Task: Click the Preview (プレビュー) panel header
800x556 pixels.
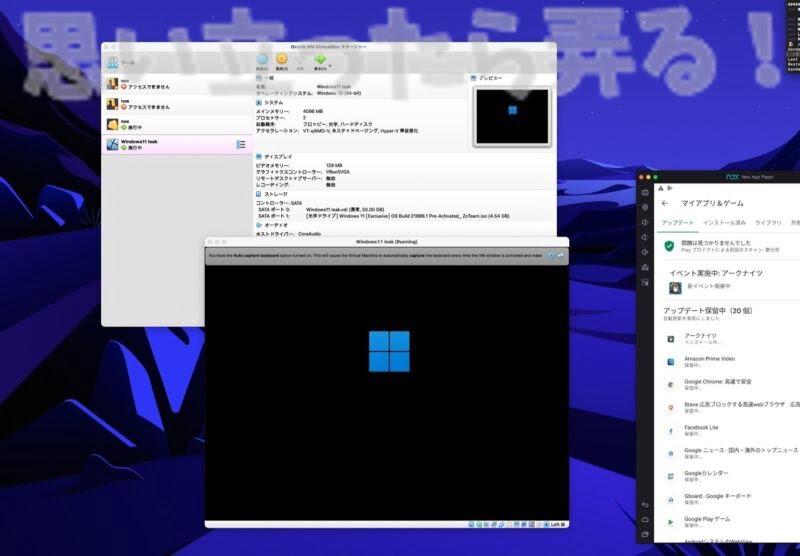Action: click(x=486, y=78)
